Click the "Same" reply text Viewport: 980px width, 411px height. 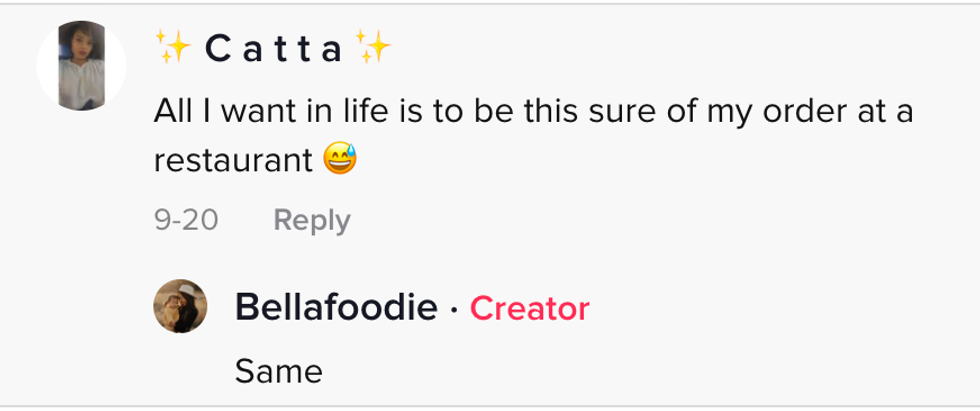278,372
